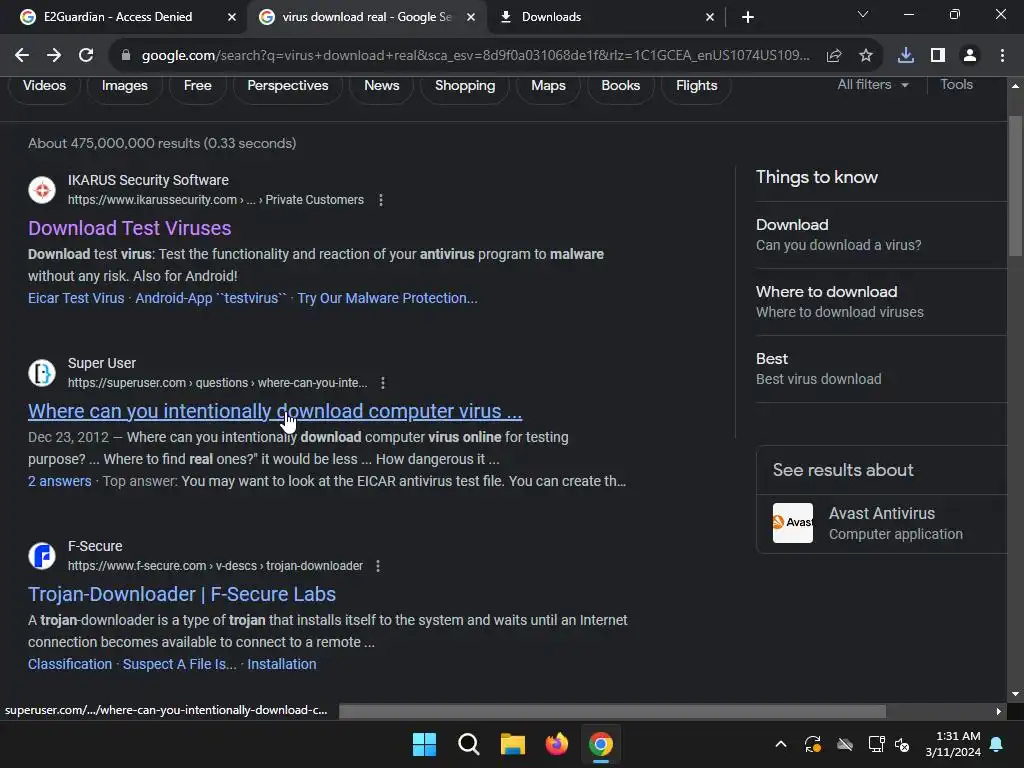The image size is (1024, 768).
Task: Click the Chrome taskbar icon
Action: click(x=601, y=744)
